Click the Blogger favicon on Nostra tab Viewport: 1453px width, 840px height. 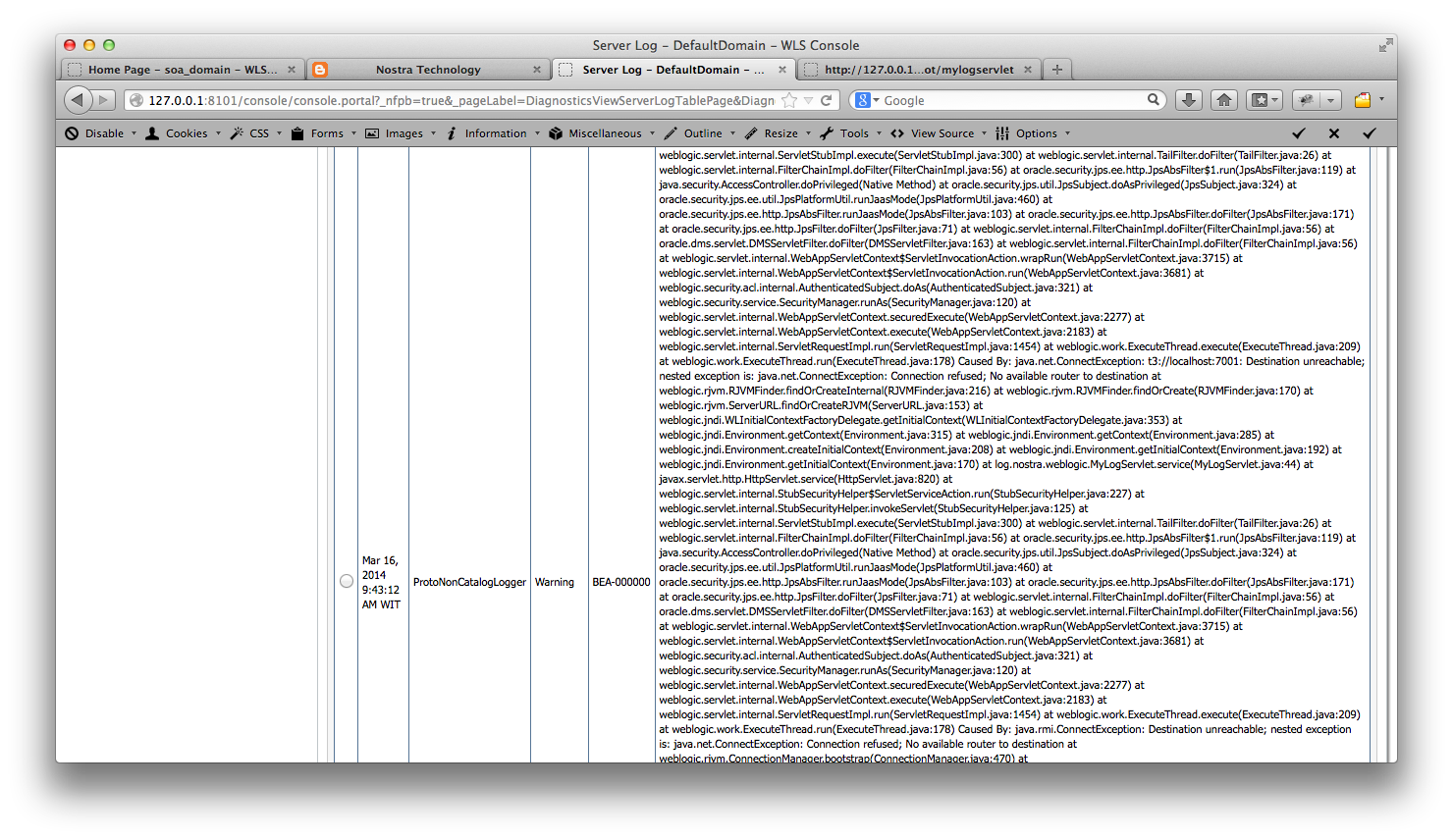coord(319,70)
